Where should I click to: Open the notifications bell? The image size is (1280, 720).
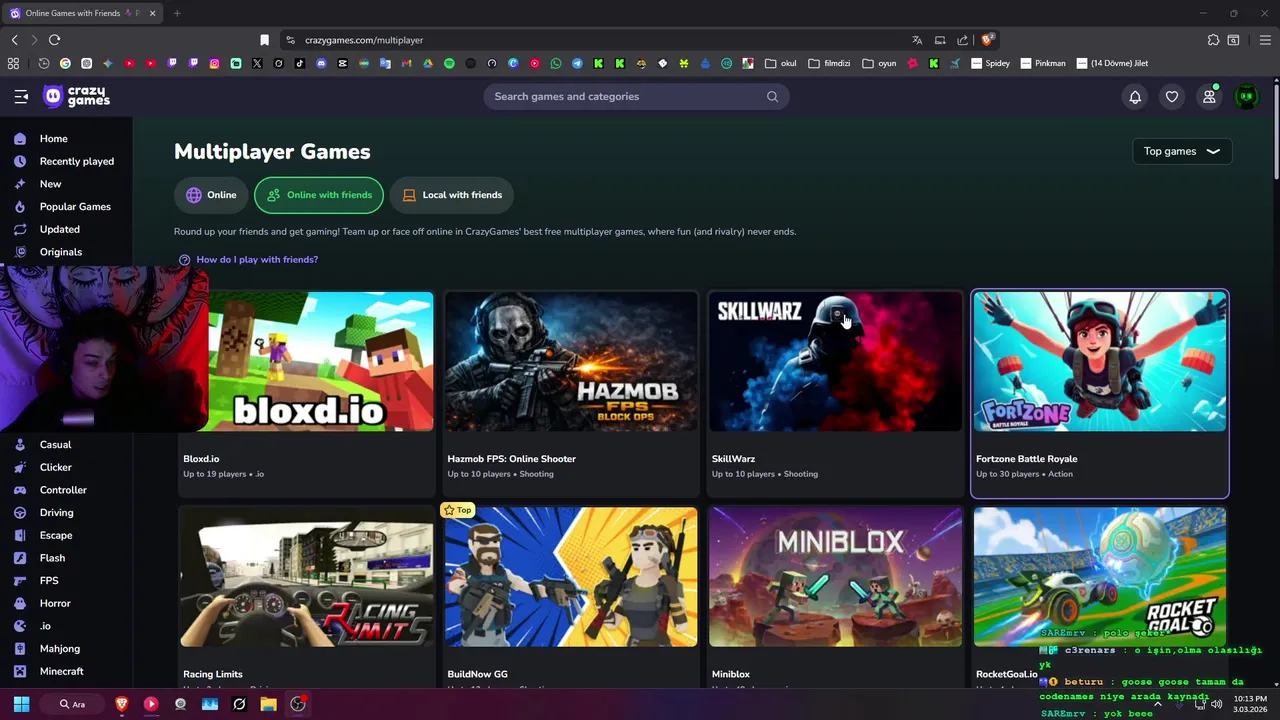tap(1135, 97)
